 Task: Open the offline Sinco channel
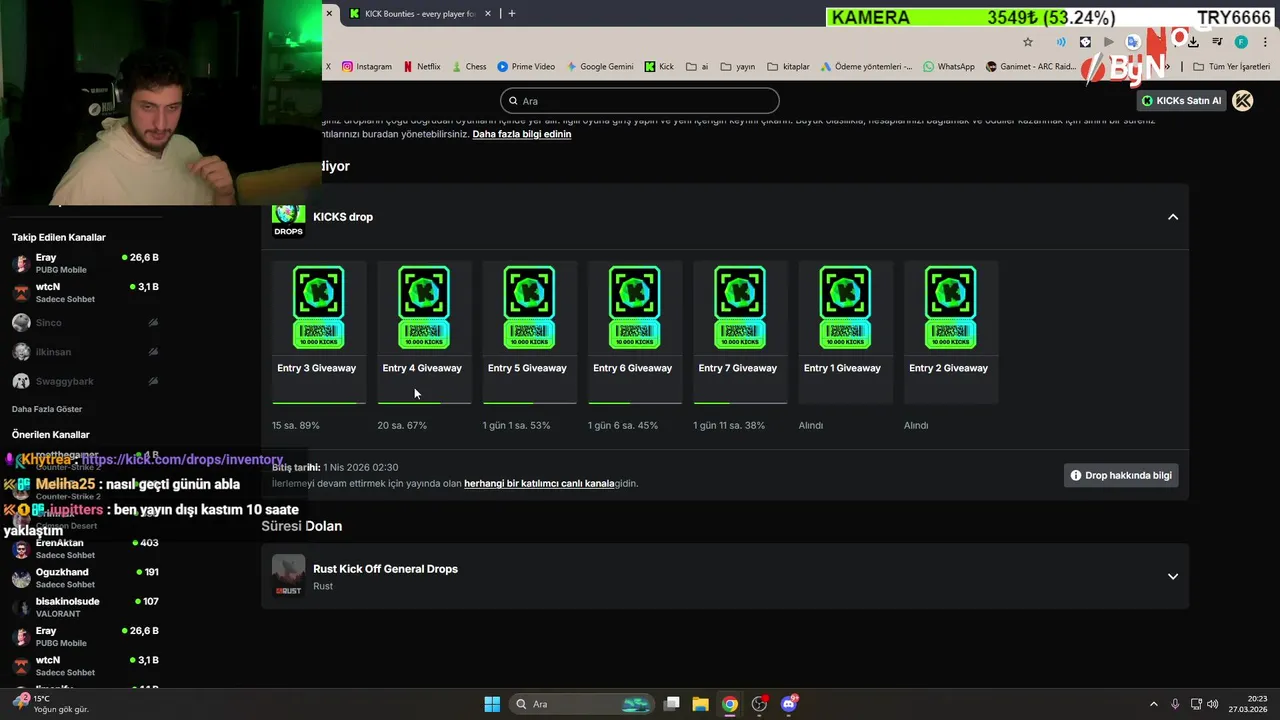[x=85, y=322]
